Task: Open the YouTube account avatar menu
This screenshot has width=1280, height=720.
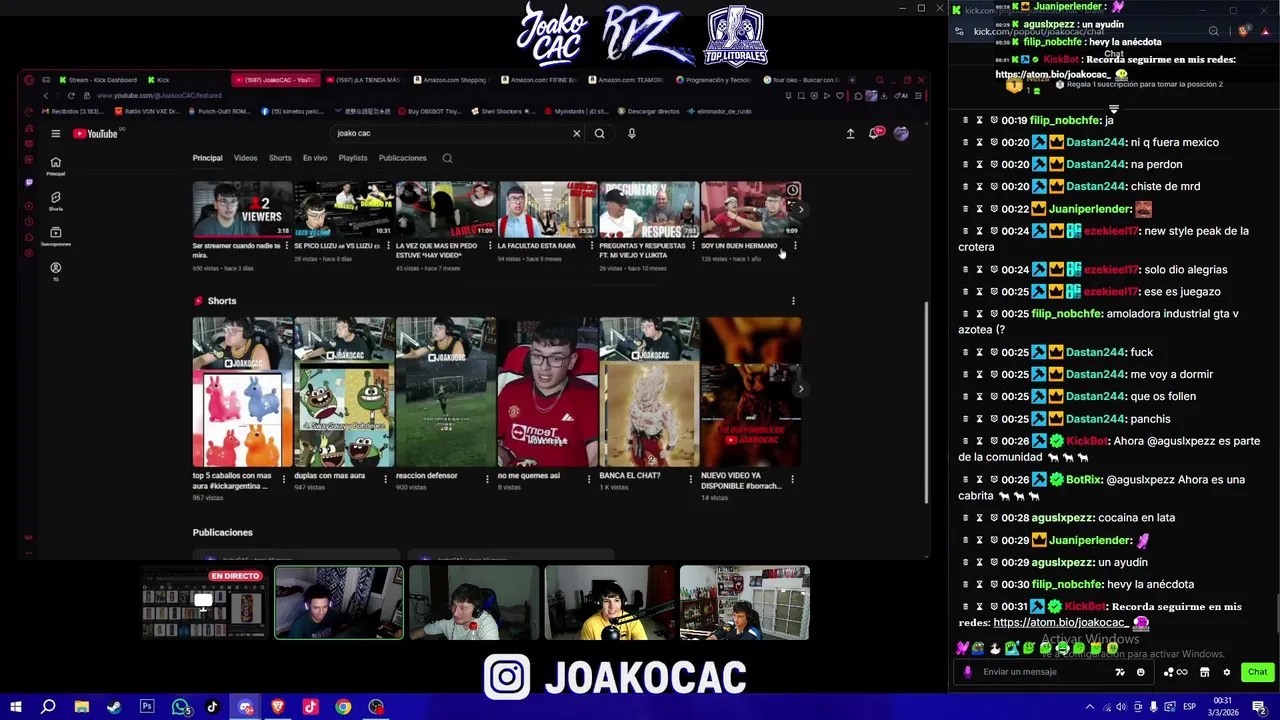Action: pos(901,133)
